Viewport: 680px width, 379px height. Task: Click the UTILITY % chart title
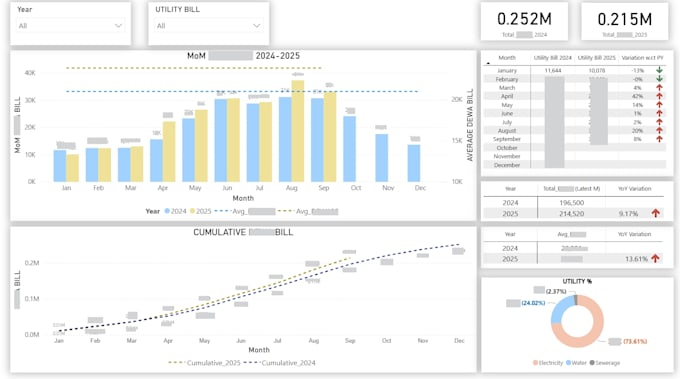577,281
